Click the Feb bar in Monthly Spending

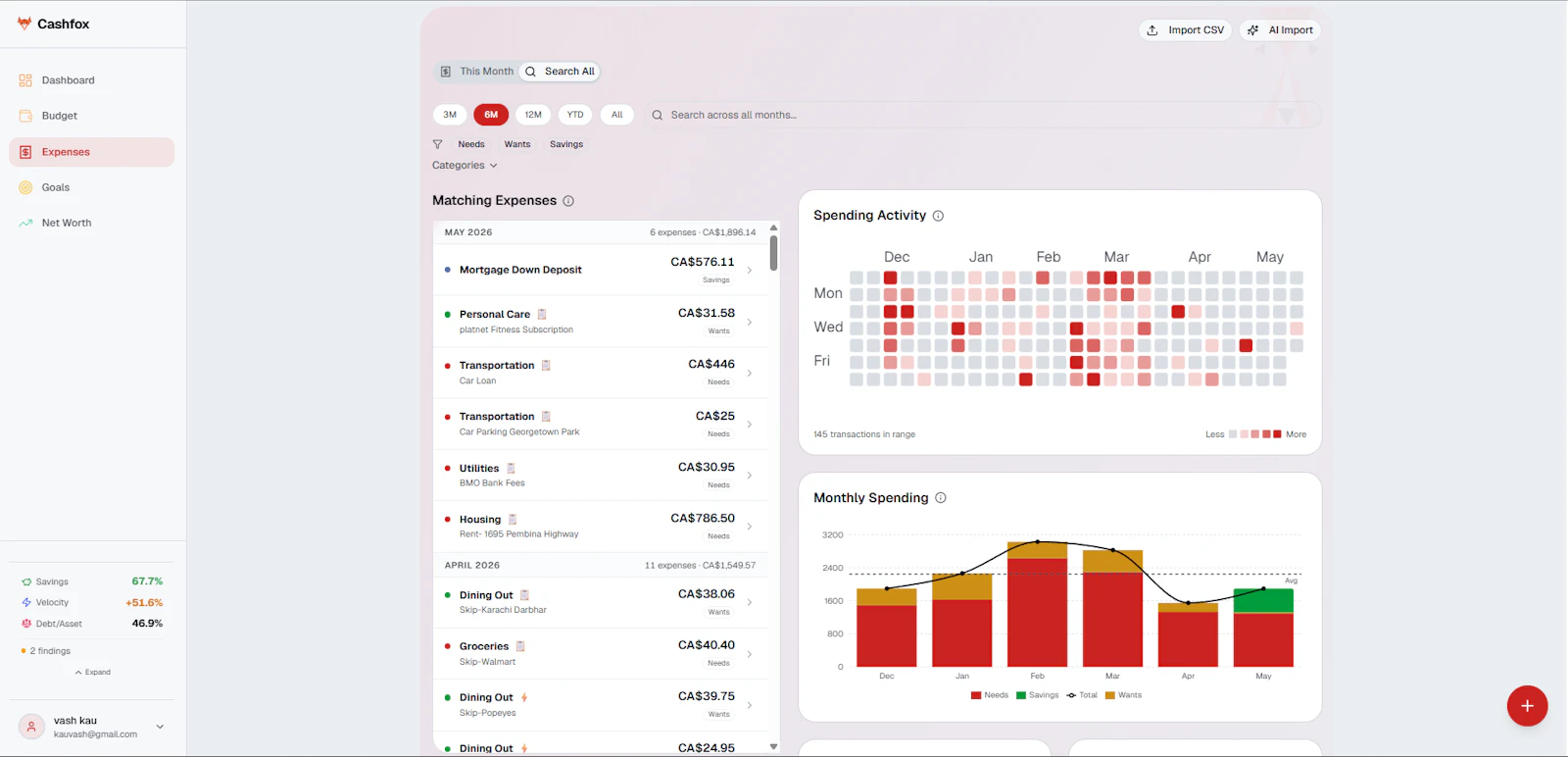coord(1037,604)
